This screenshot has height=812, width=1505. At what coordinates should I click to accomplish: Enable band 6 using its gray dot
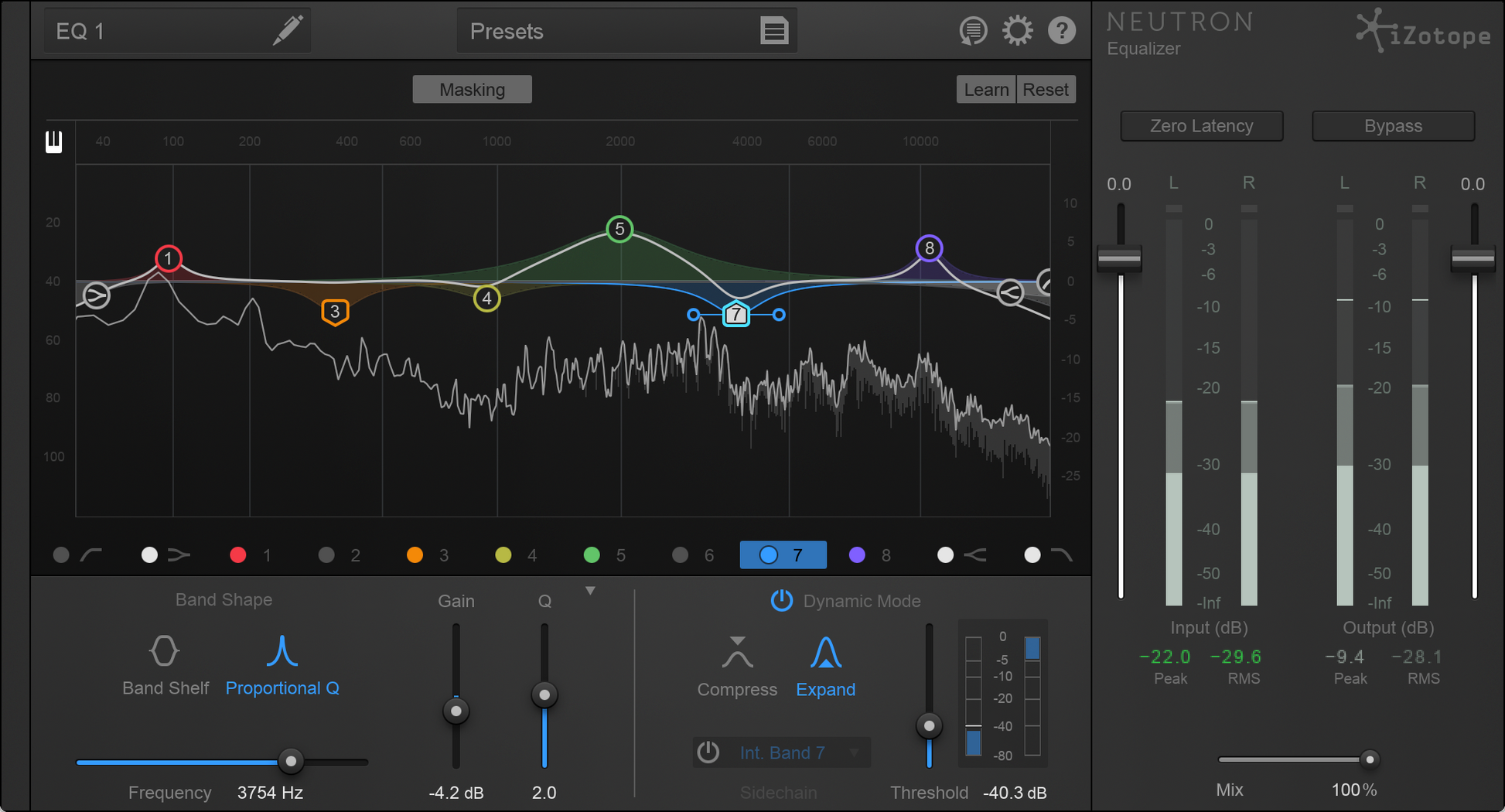[x=680, y=555]
